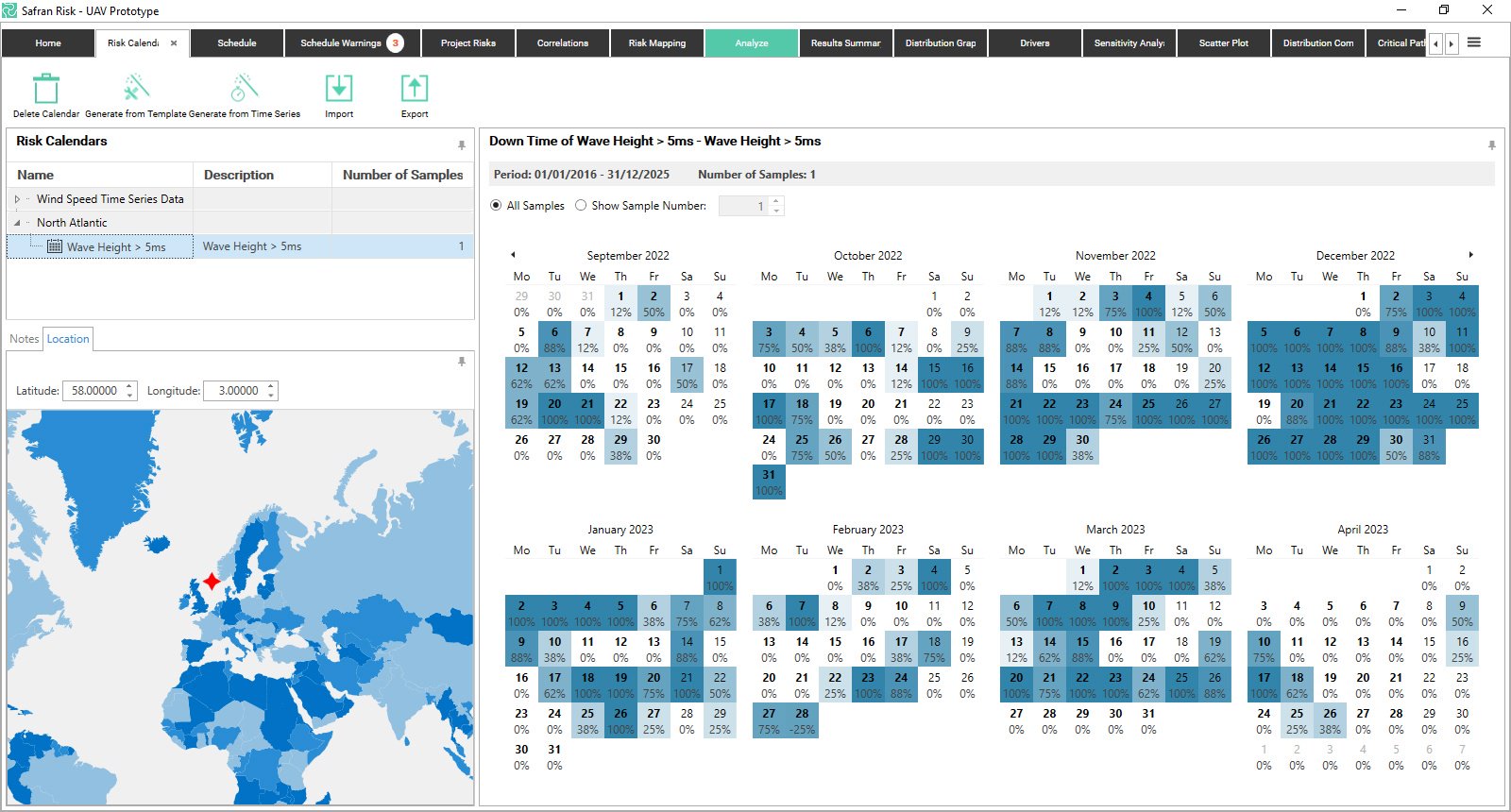Screen dimensions: 1511x812
Task: Close the Risk Calendar tab
Action: pos(174,43)
